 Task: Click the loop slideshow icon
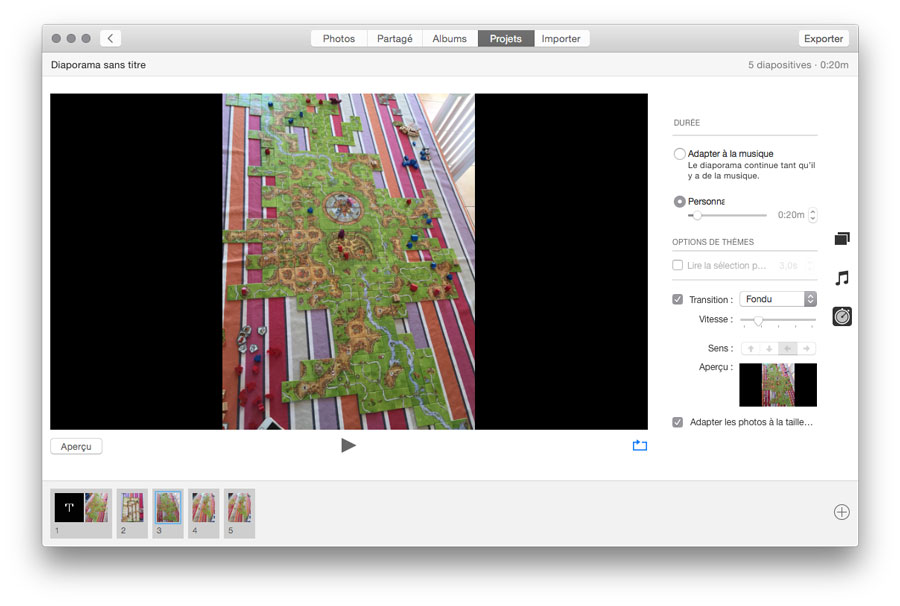coord(639,445)
